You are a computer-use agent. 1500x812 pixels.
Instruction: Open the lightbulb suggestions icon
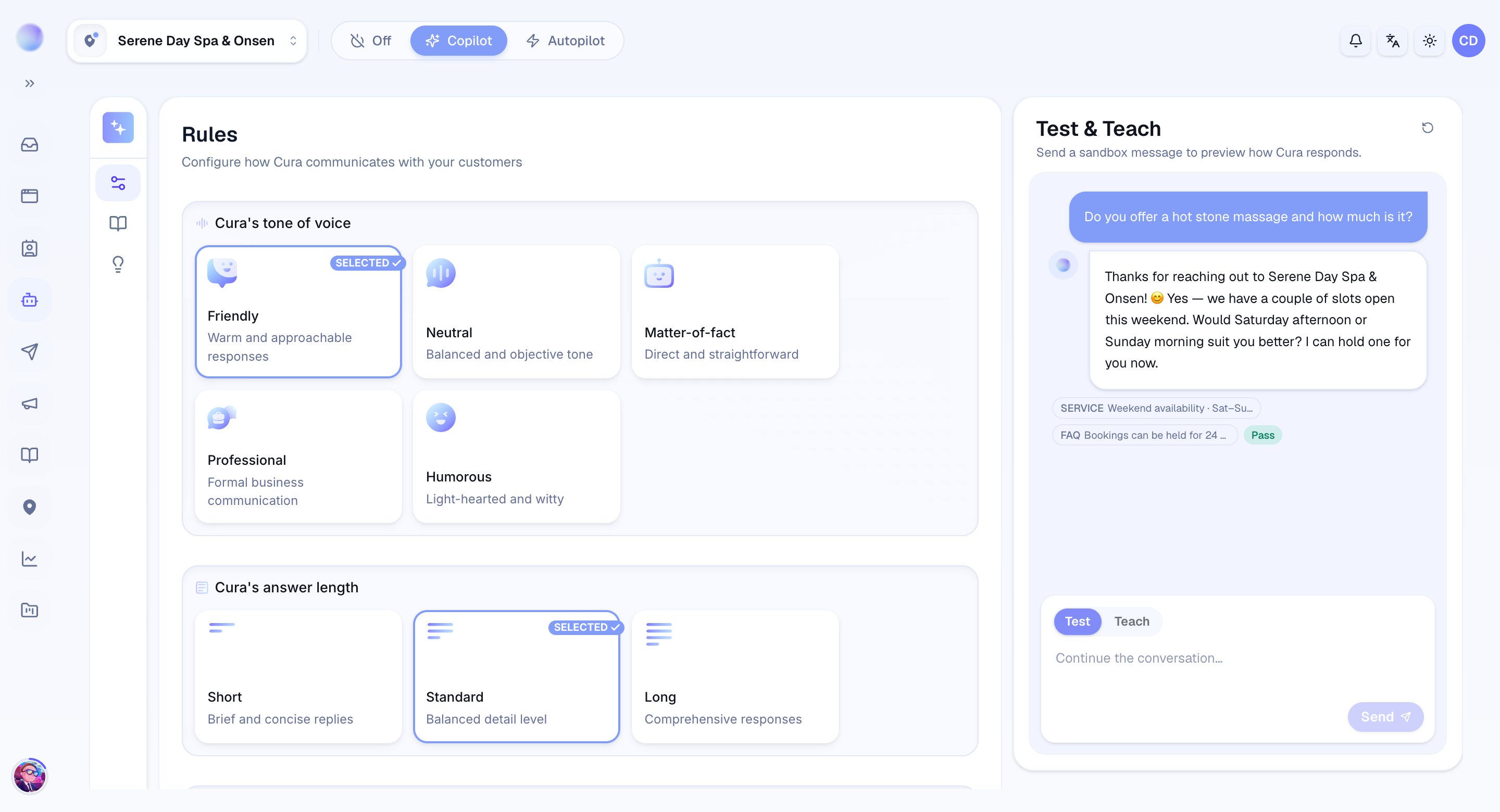118,264
